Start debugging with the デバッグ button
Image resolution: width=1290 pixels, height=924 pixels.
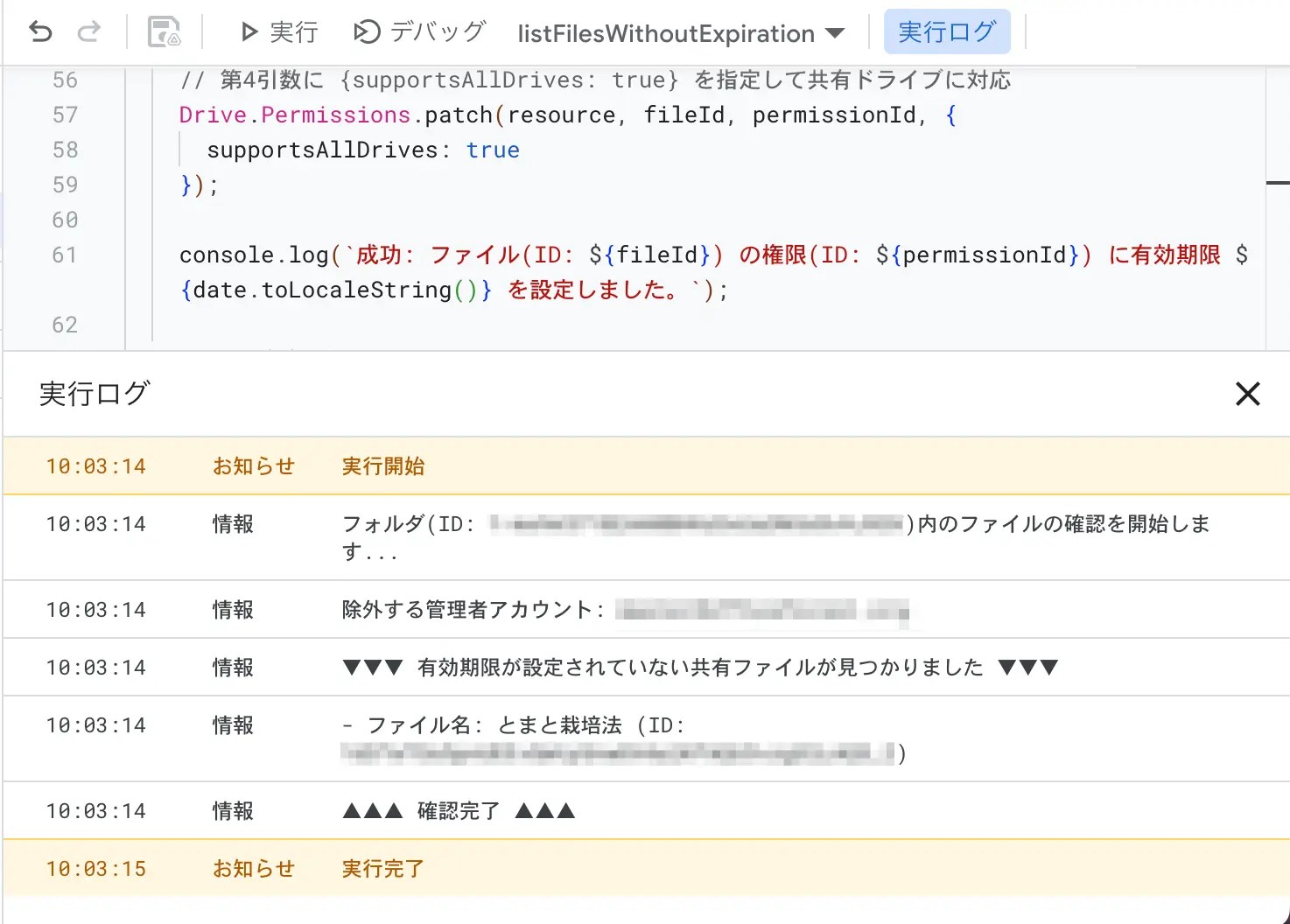coord(419,32)
